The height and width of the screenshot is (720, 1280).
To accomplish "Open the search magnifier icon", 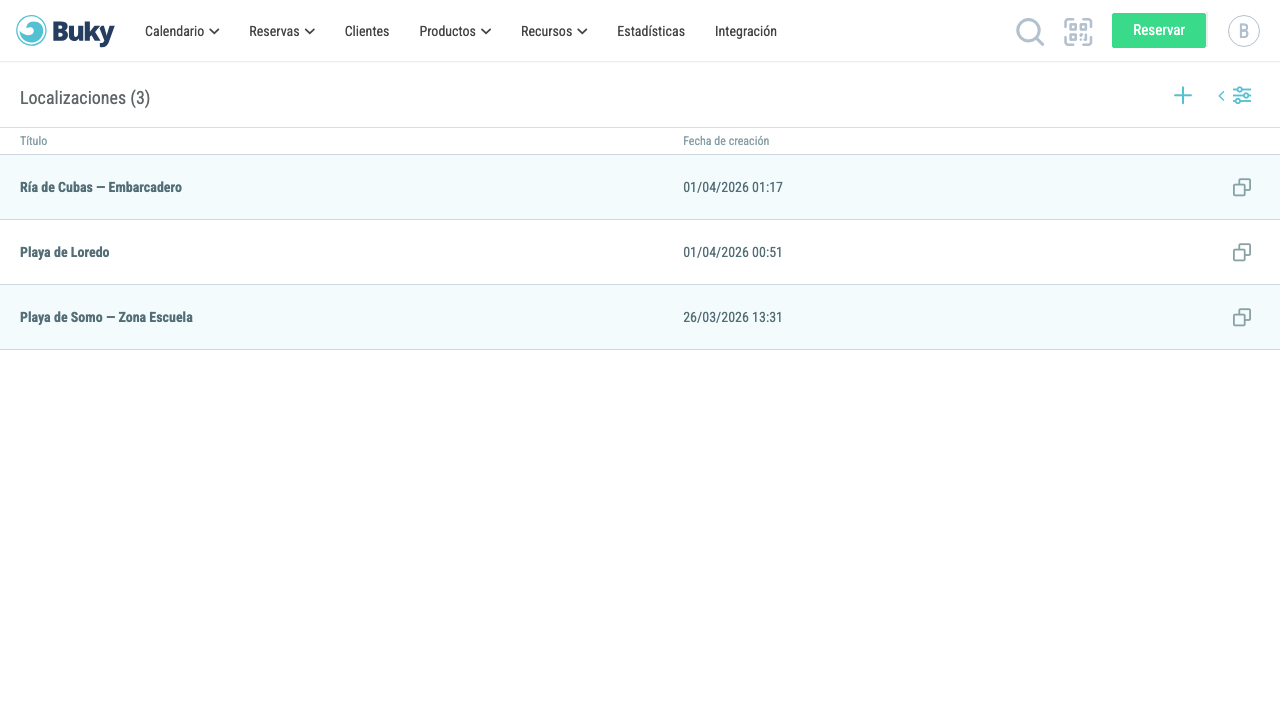I will click(x=1030, y=32).
